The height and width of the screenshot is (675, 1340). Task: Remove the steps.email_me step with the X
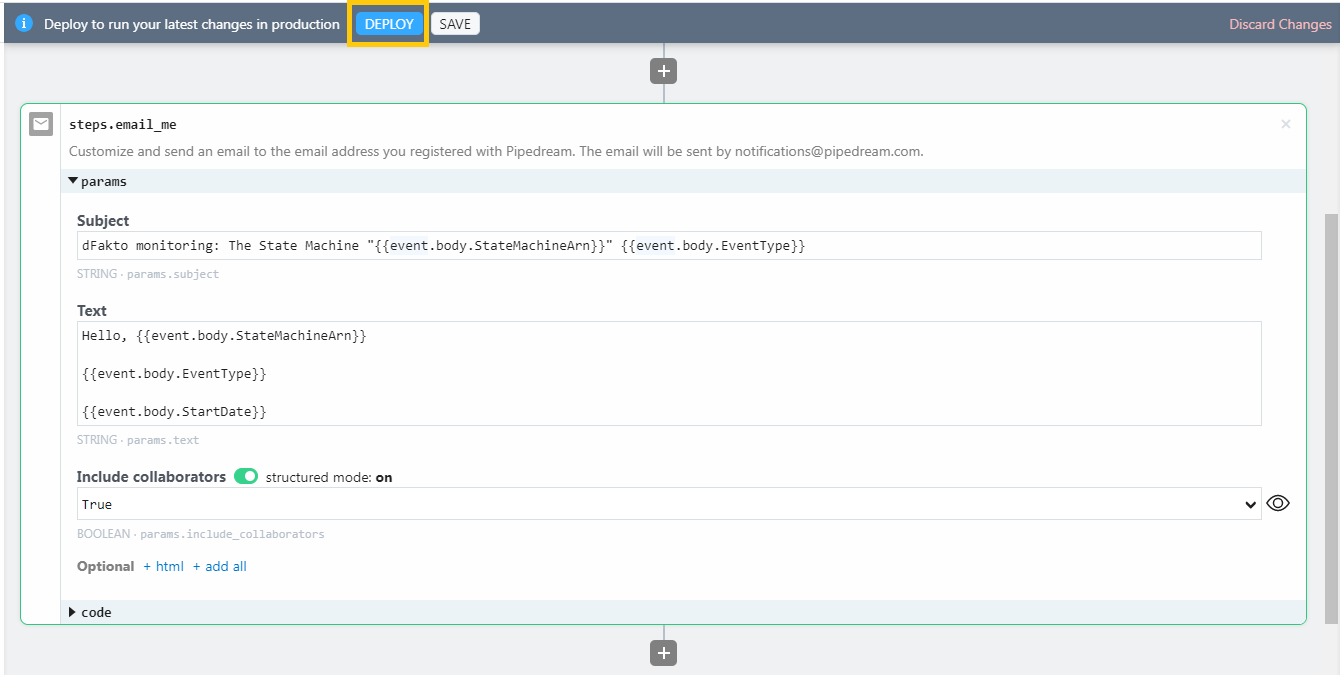coord(1285,124)
